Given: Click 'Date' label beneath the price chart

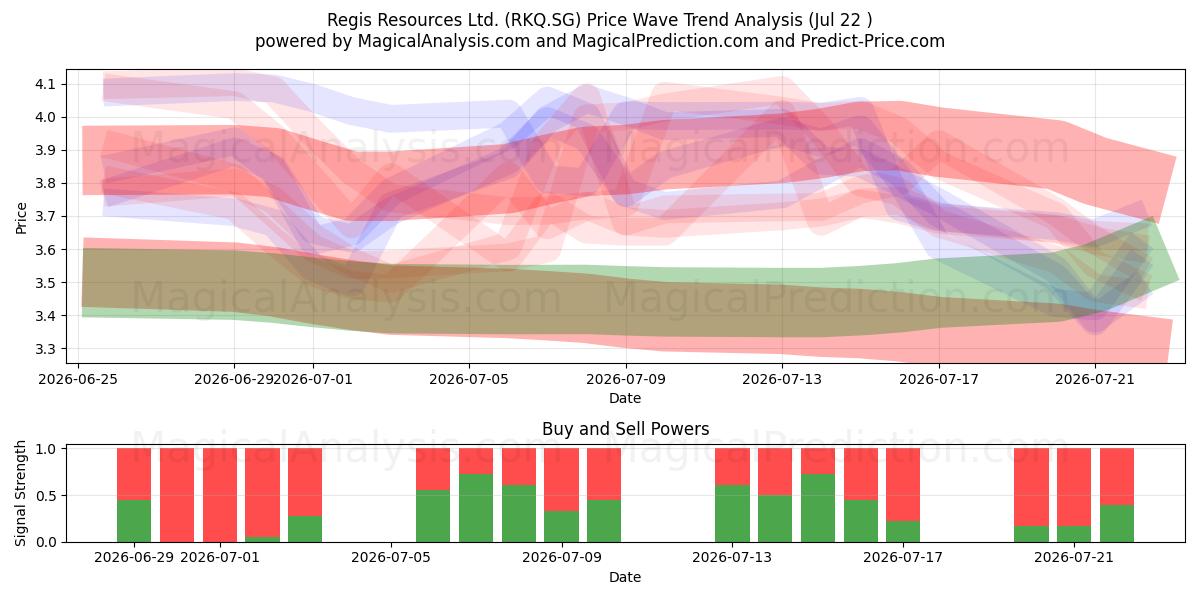Looking at the screenshot, I should pyautogui.click(x=625, y=398).
